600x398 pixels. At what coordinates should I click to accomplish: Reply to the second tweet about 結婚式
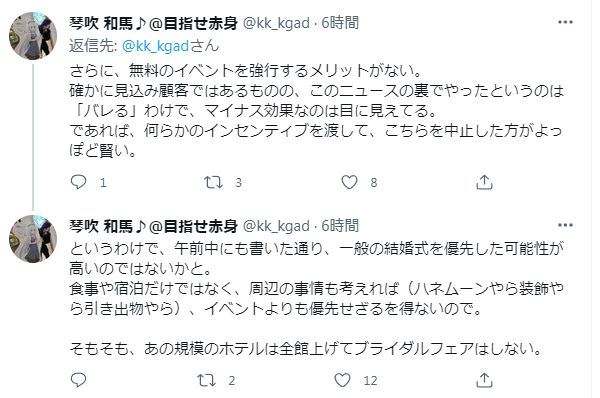point(79,380)
